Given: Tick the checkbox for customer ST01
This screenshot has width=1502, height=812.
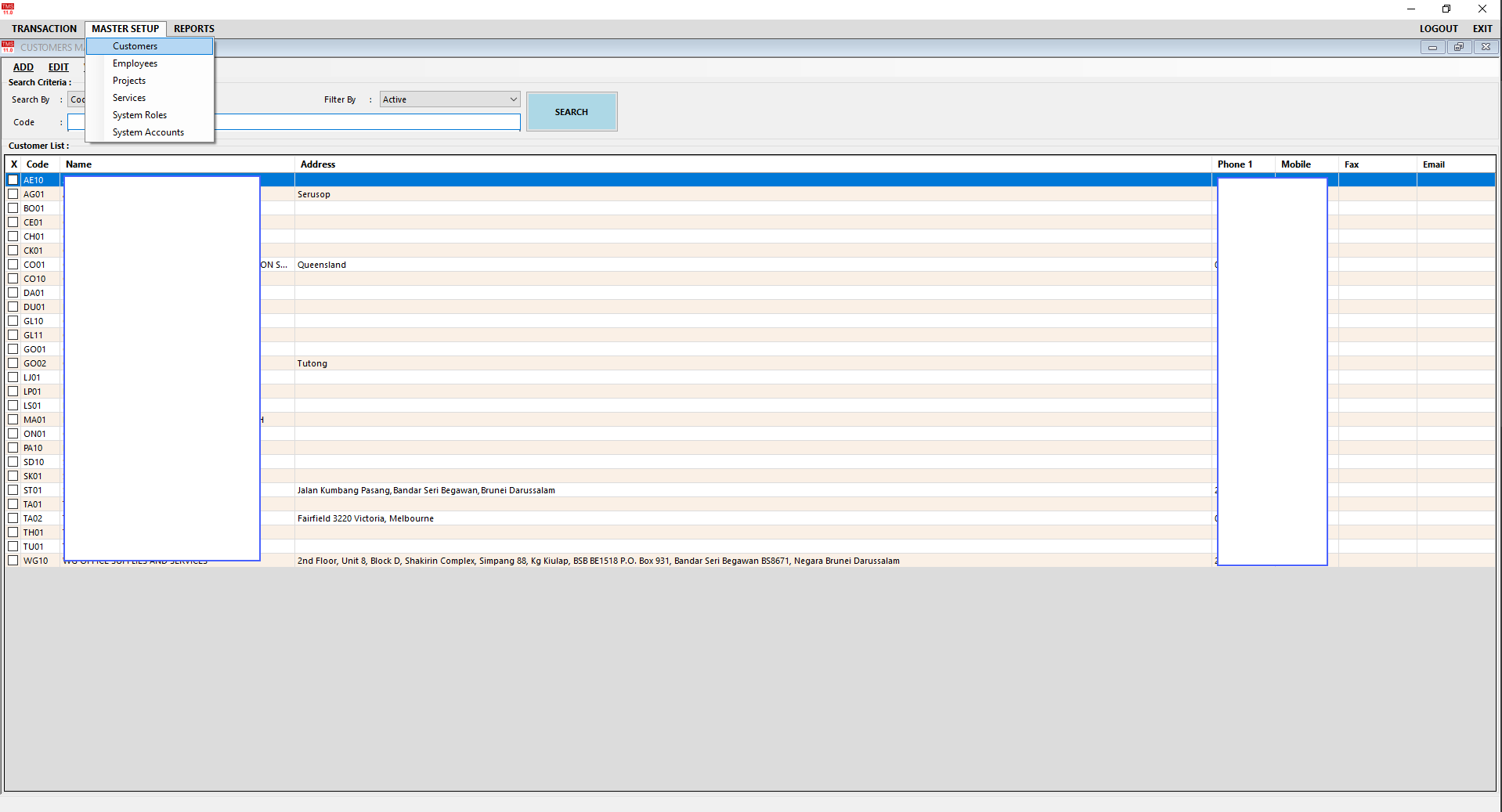Looking at the screenshot, I should click(13, 490).
